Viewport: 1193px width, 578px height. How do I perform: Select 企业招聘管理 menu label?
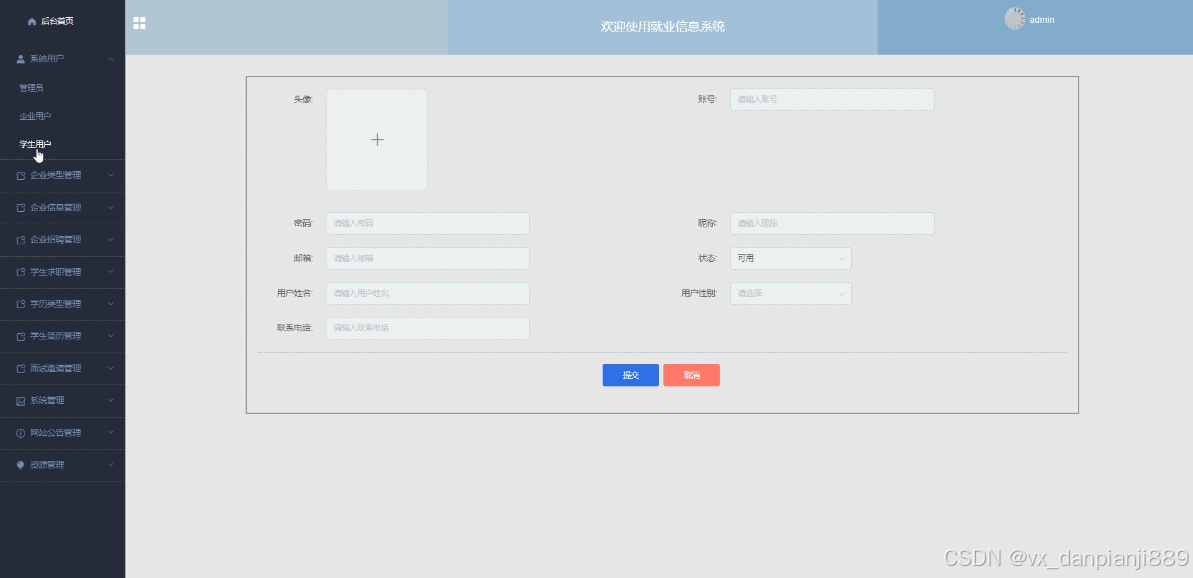(56, 240)
